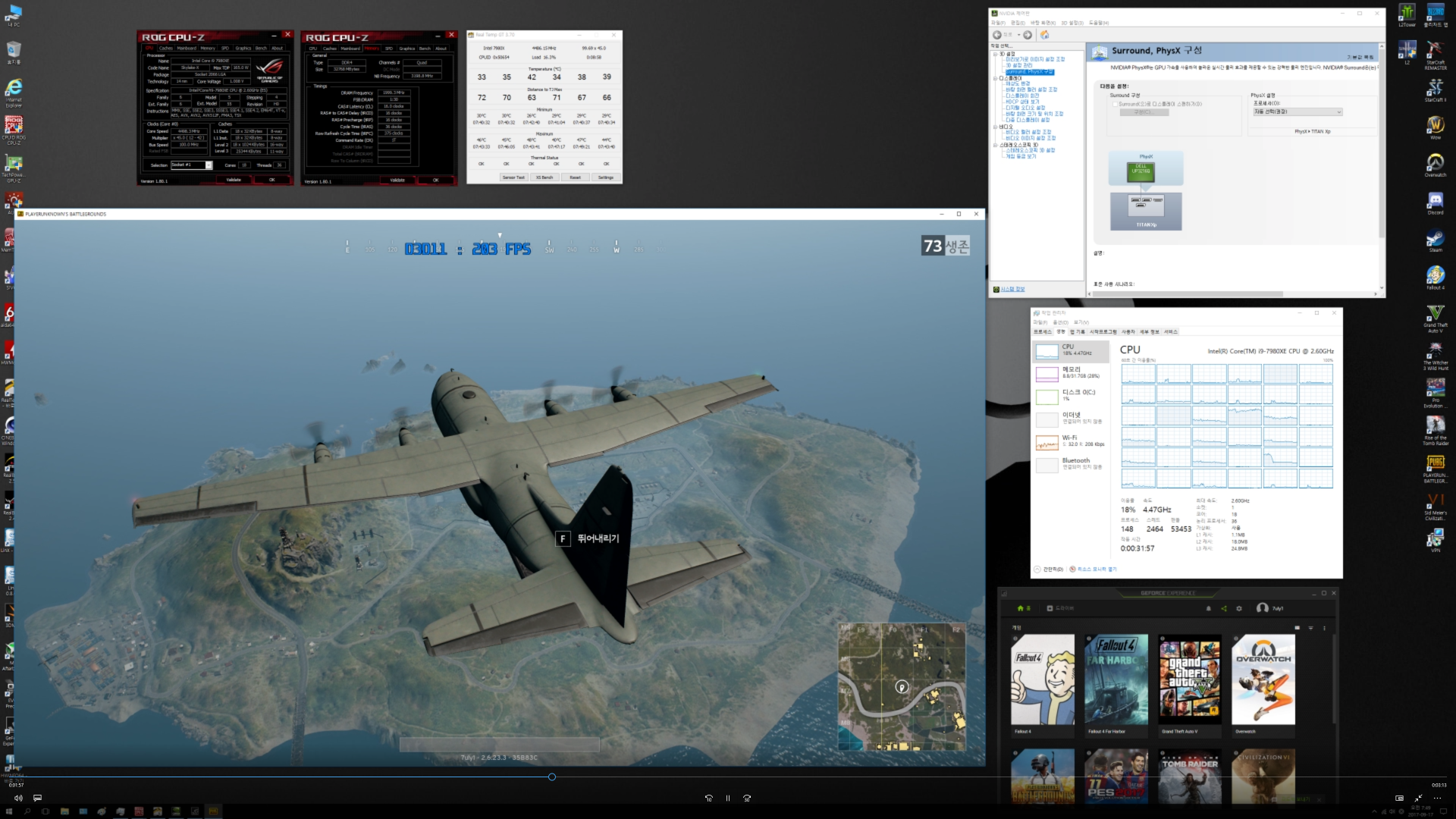Open GeForce Experience notifications bell
This screenshot has height=819, width=1456.
[x=1209, y=608]
